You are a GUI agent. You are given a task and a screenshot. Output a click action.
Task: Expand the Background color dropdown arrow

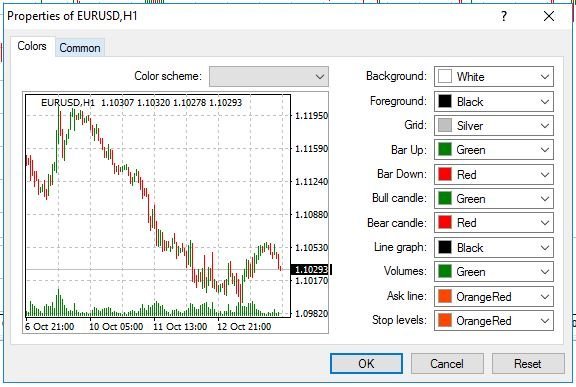pos(544,77)
